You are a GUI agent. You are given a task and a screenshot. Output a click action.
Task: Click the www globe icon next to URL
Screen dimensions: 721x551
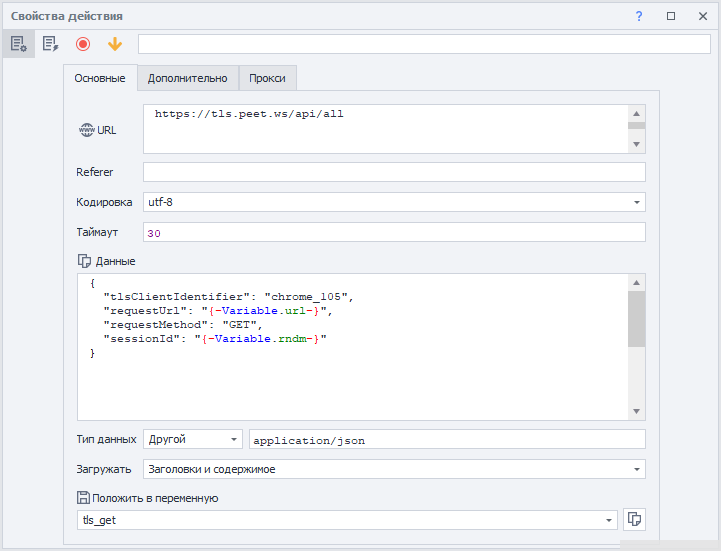click(x=85, y=131)
